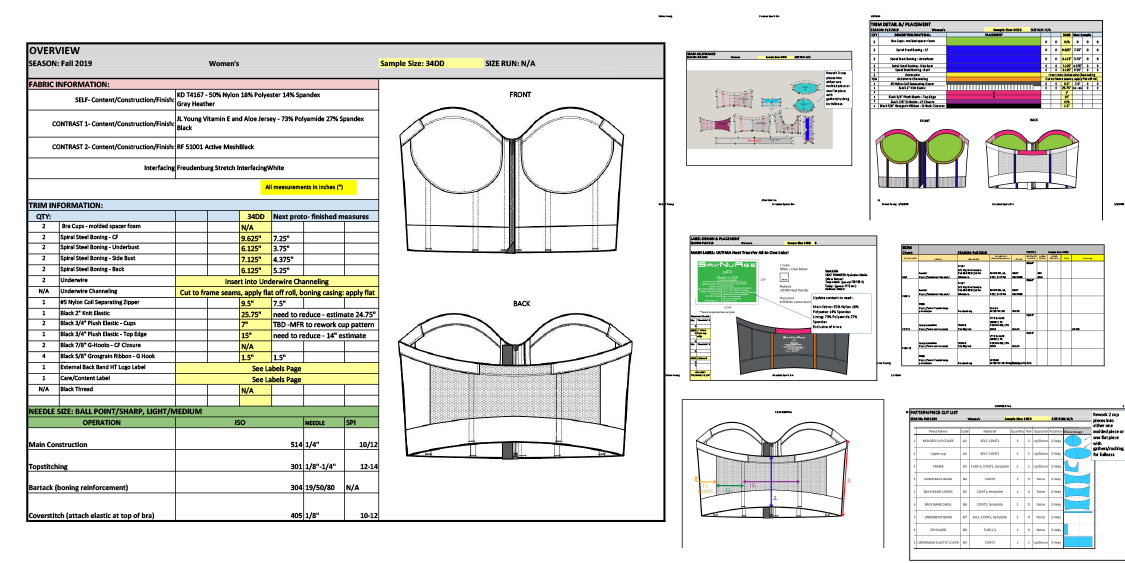Click the green Bra Cups placement color bar
Viewport: 1125px width, 563px height.
(990, 43)
